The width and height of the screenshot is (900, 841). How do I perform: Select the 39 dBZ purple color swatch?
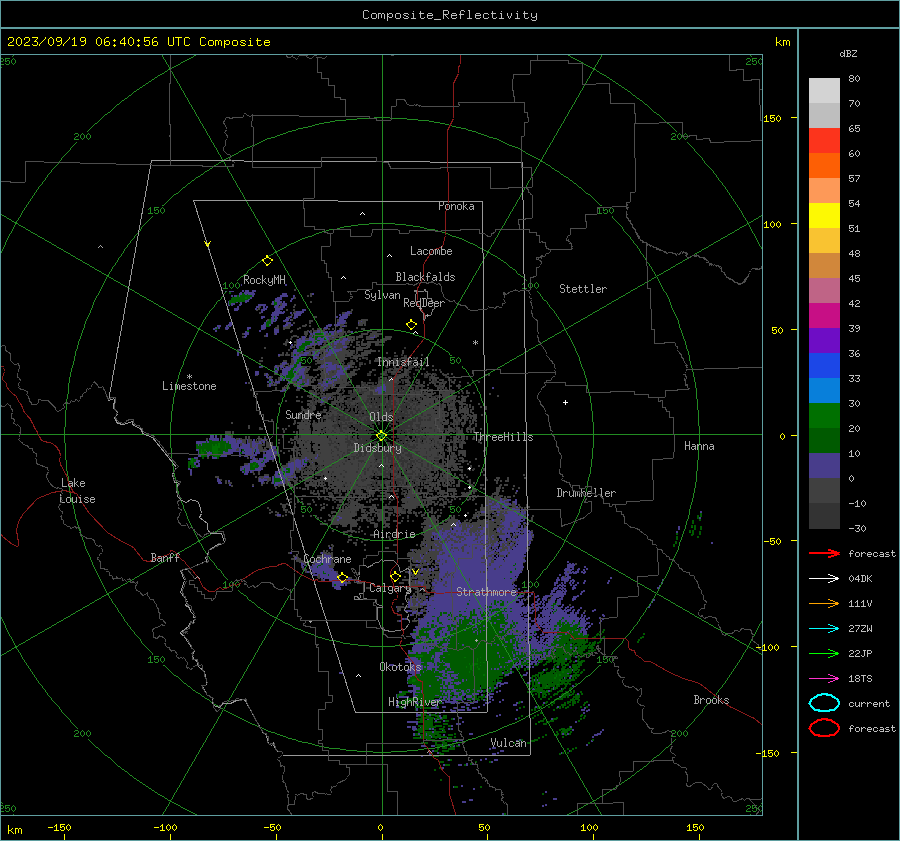[x=824, y=340]
